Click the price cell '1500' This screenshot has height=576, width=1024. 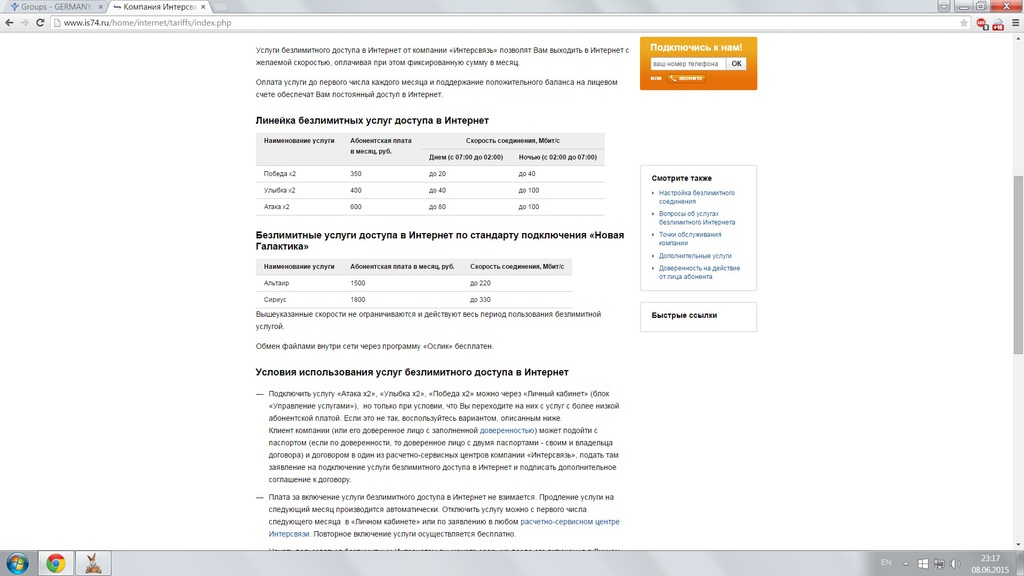[358, 283]
